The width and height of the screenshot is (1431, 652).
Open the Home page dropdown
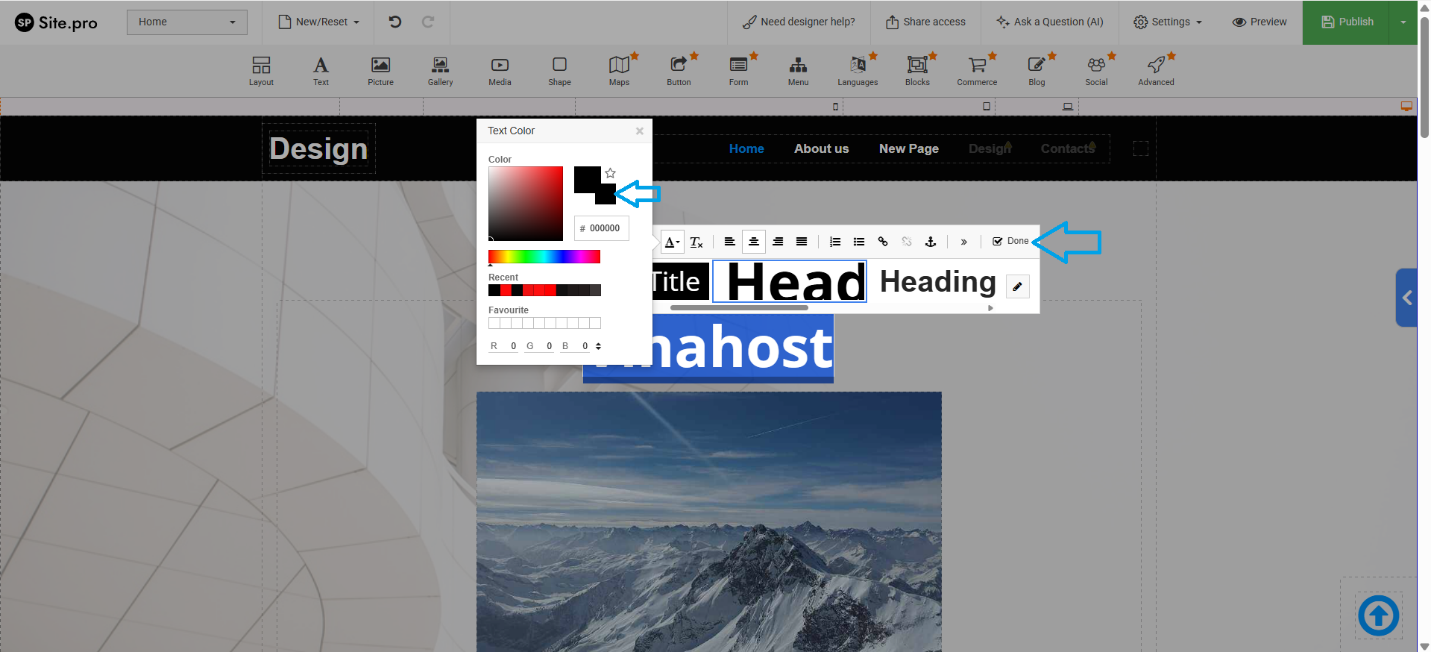point(187,22)
